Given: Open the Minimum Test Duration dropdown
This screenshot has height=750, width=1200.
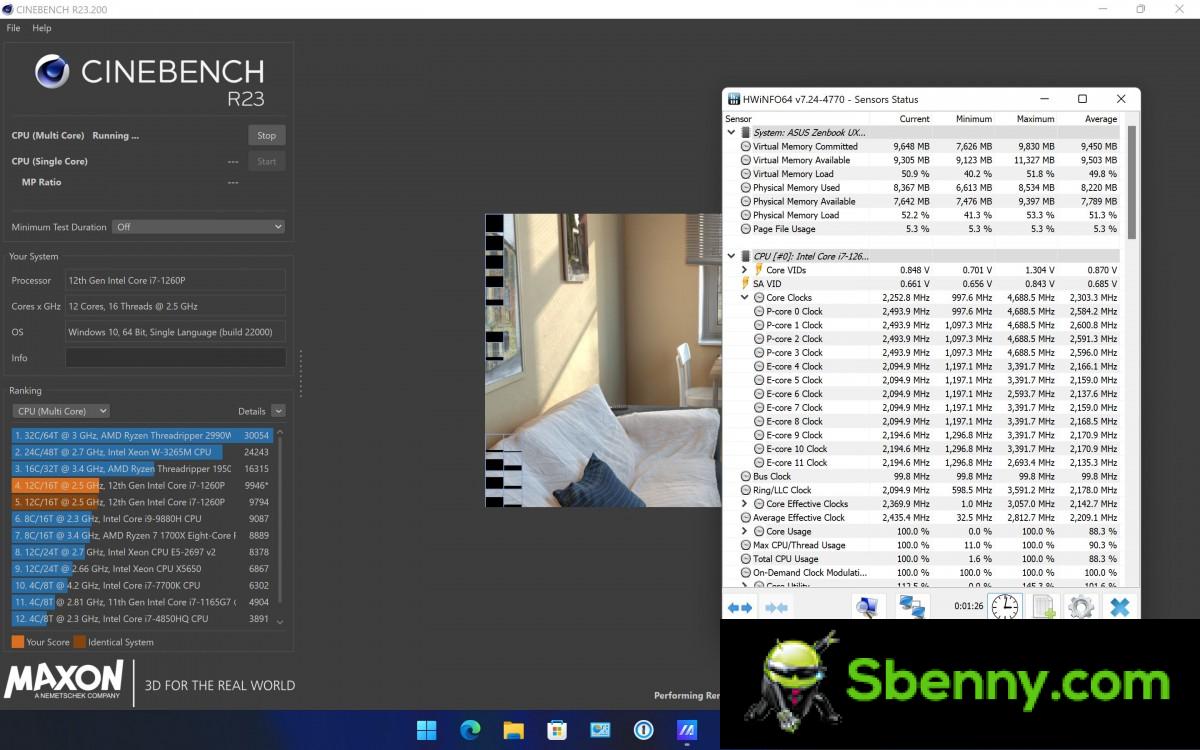Looking at the screenshot, I should pyautogui.click(x=199, y=227).
